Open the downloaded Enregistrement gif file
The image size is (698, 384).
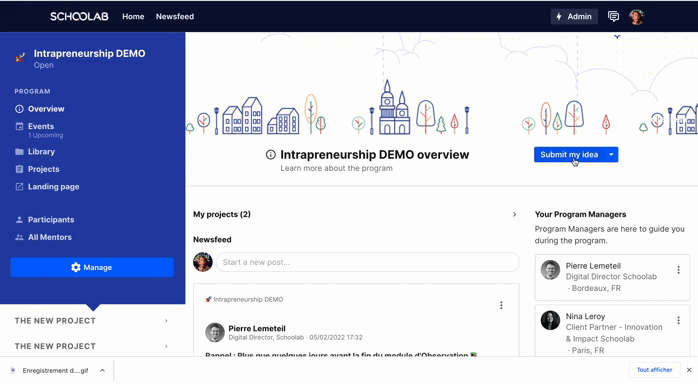pos(55,370)
